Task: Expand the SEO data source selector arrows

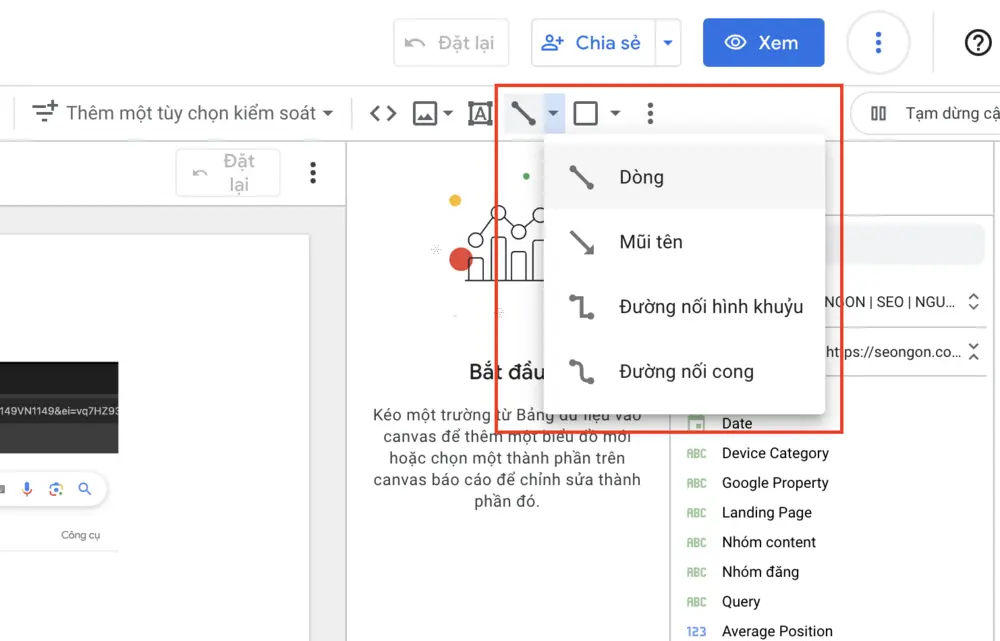Action: coord(973,301)
